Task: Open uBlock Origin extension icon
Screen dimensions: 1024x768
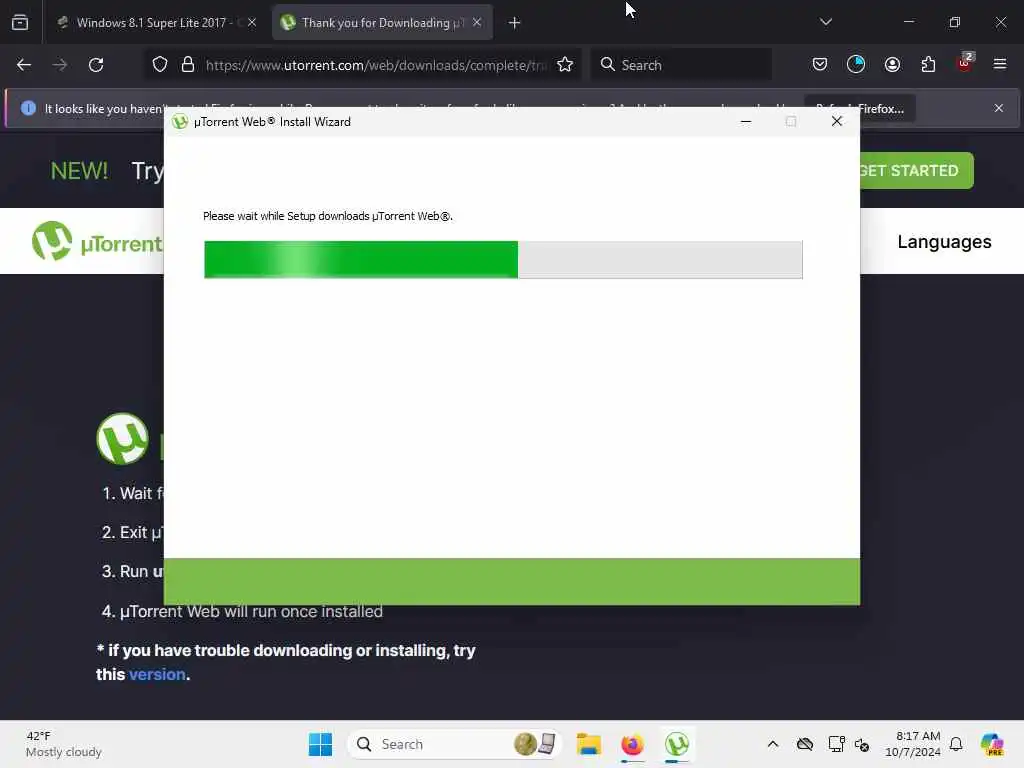Action: click(x=965, y=63)
